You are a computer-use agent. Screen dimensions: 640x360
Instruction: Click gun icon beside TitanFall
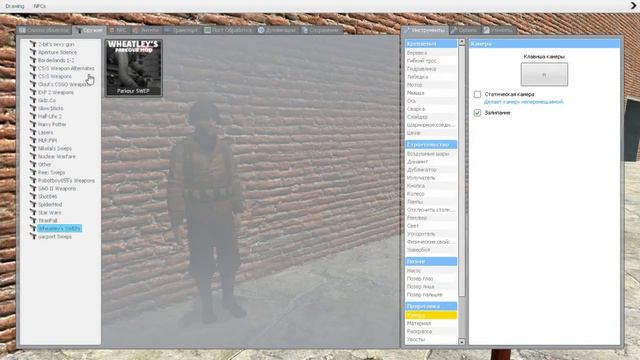tap(33, 220)
